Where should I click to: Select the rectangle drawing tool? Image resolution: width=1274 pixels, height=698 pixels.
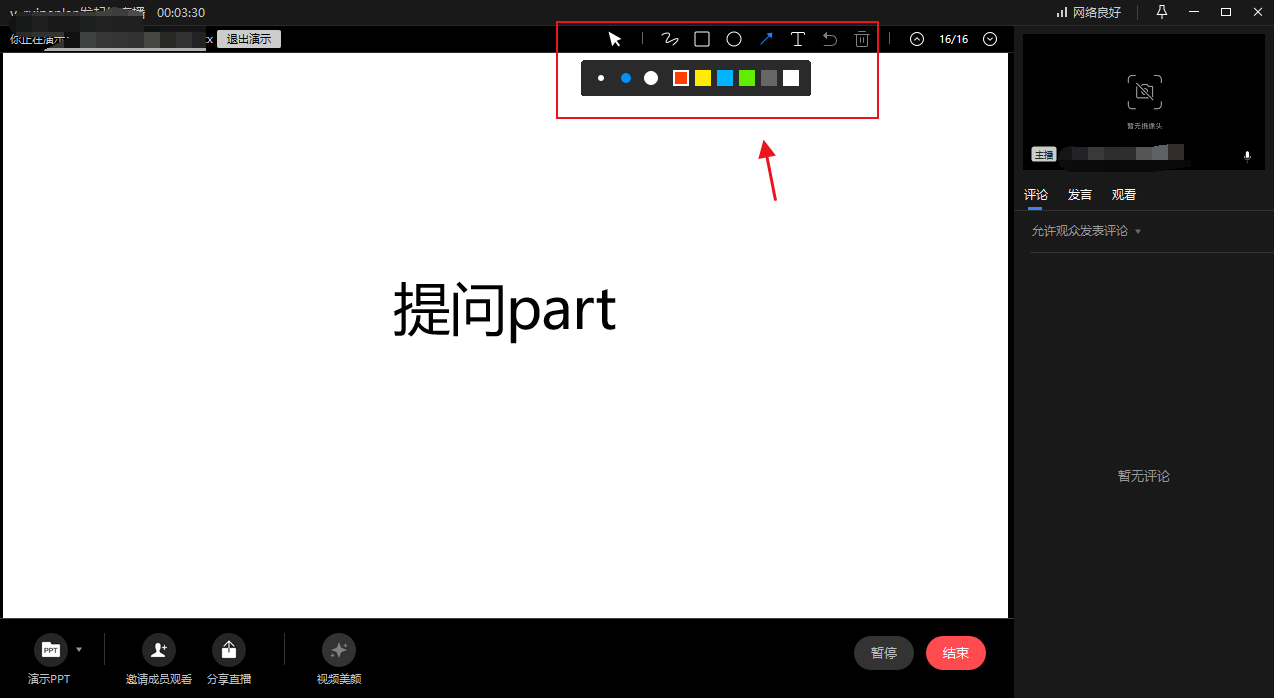point(701,38)
